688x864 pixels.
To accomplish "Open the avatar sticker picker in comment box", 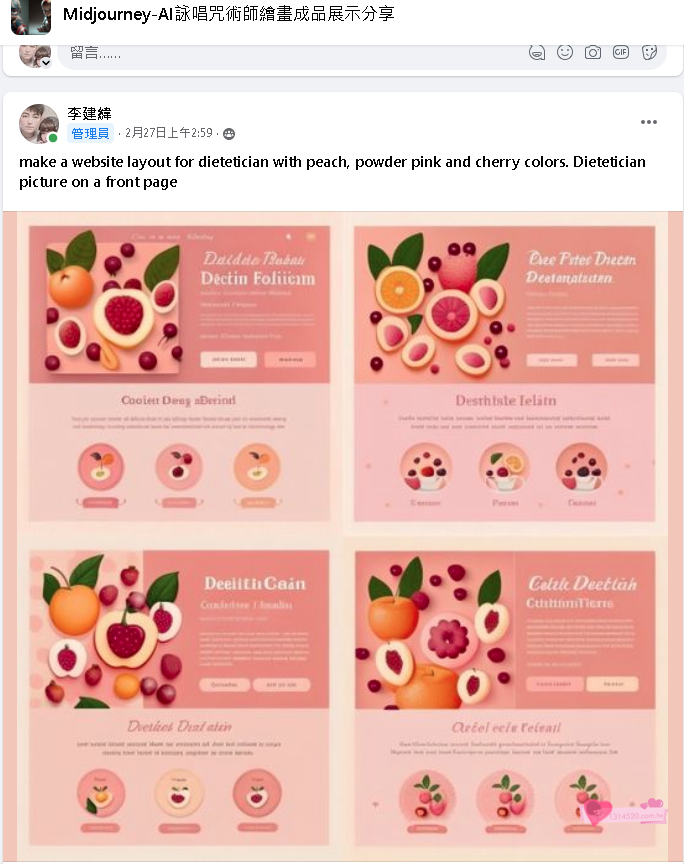I will pyautogui.click(x=537, y=52).
